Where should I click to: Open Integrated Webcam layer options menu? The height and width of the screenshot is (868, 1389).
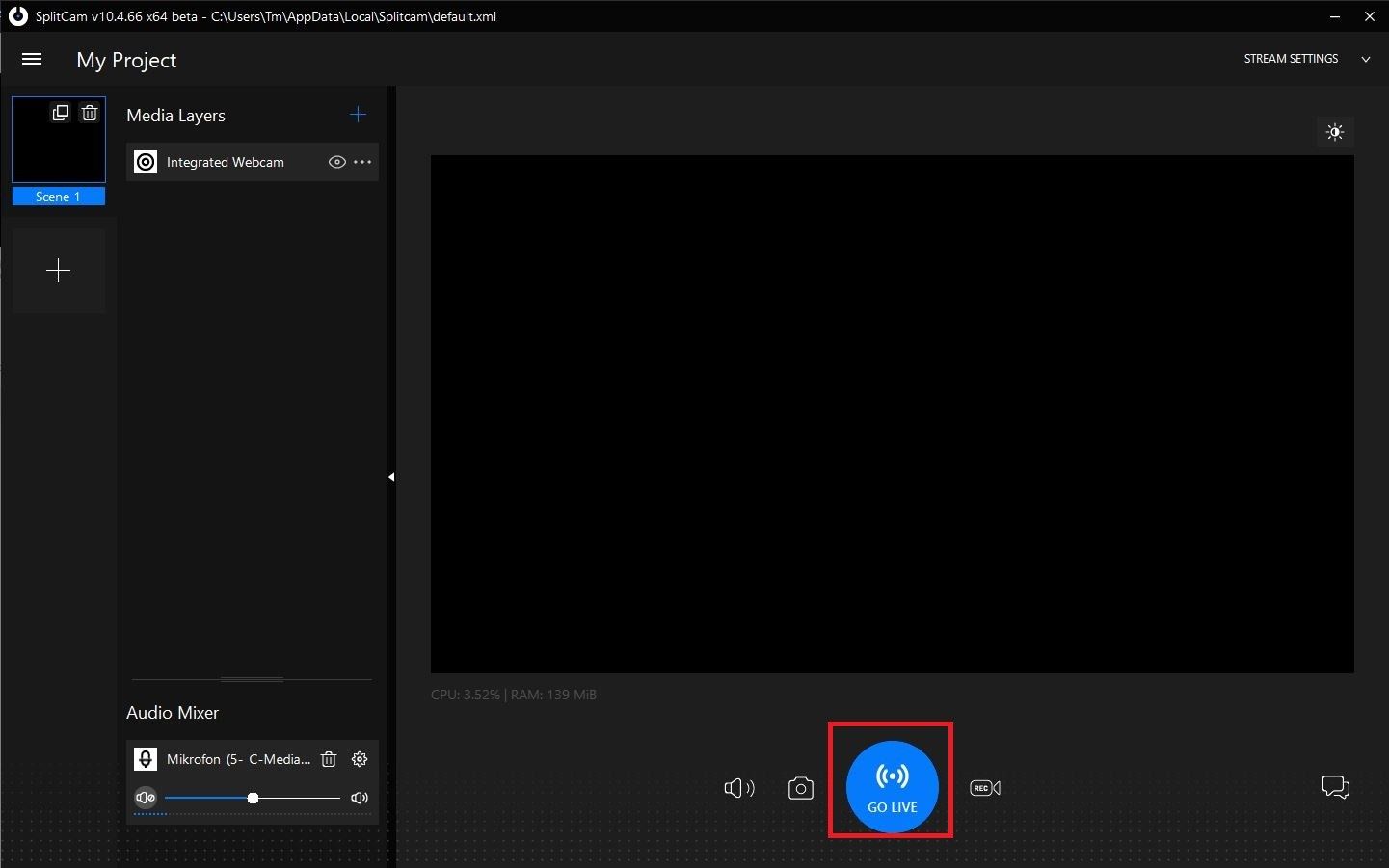click(x=362, y=162)
